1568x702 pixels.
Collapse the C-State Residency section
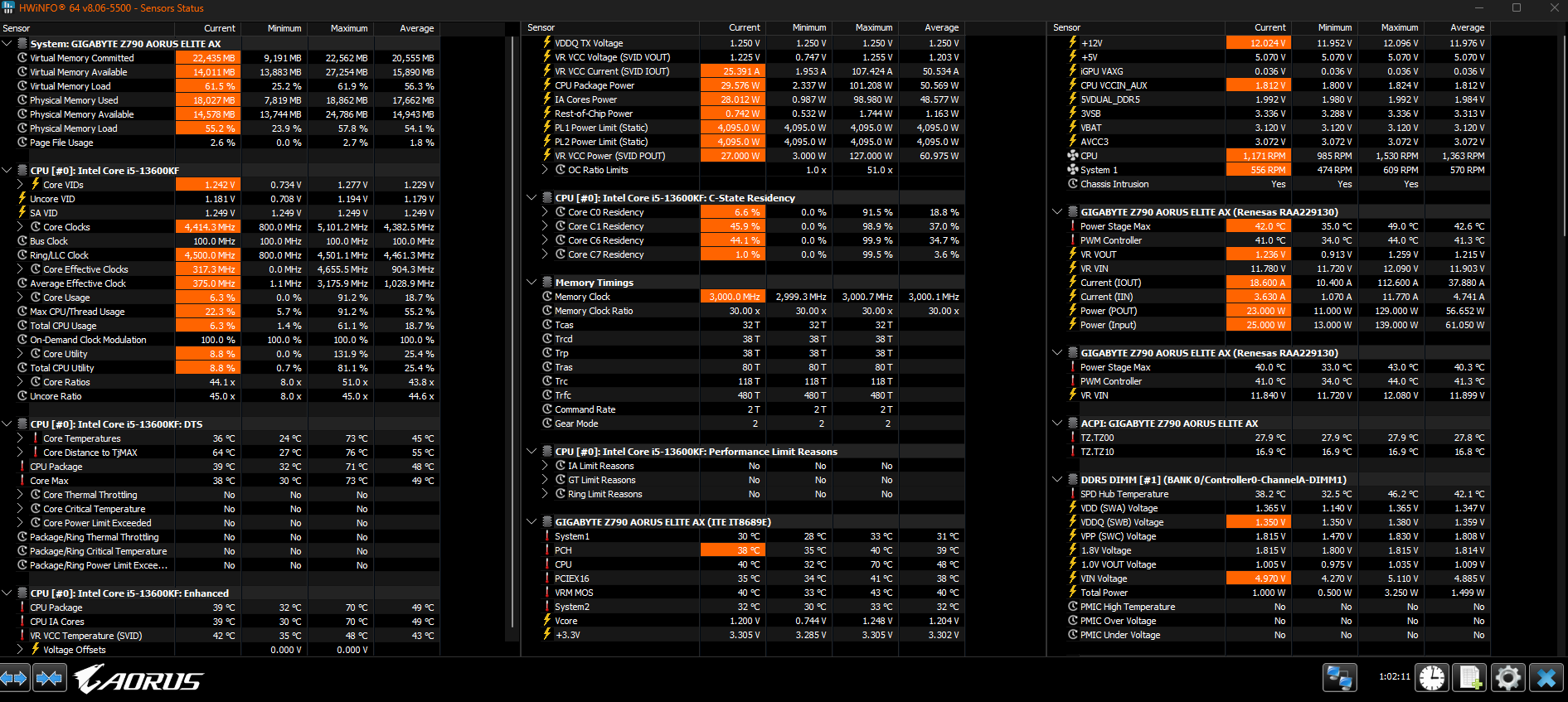(532, 198)
